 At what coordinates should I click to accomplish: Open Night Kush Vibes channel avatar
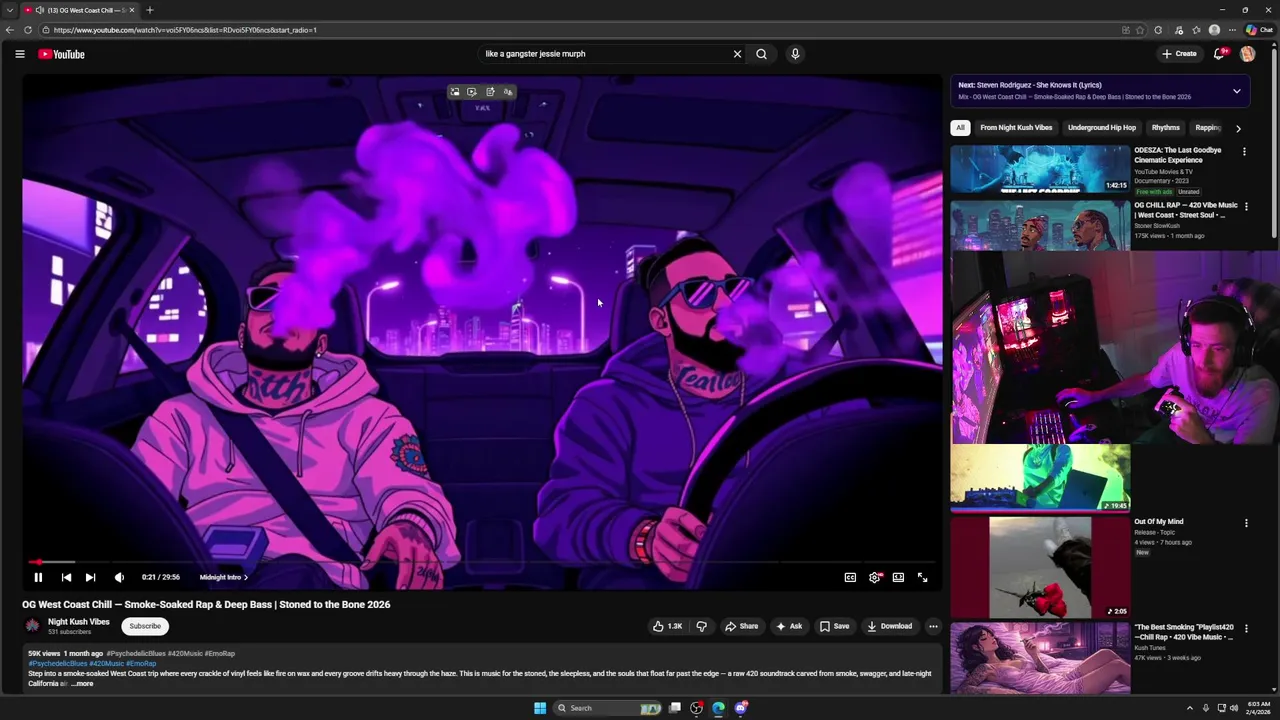tap(33, 626)
